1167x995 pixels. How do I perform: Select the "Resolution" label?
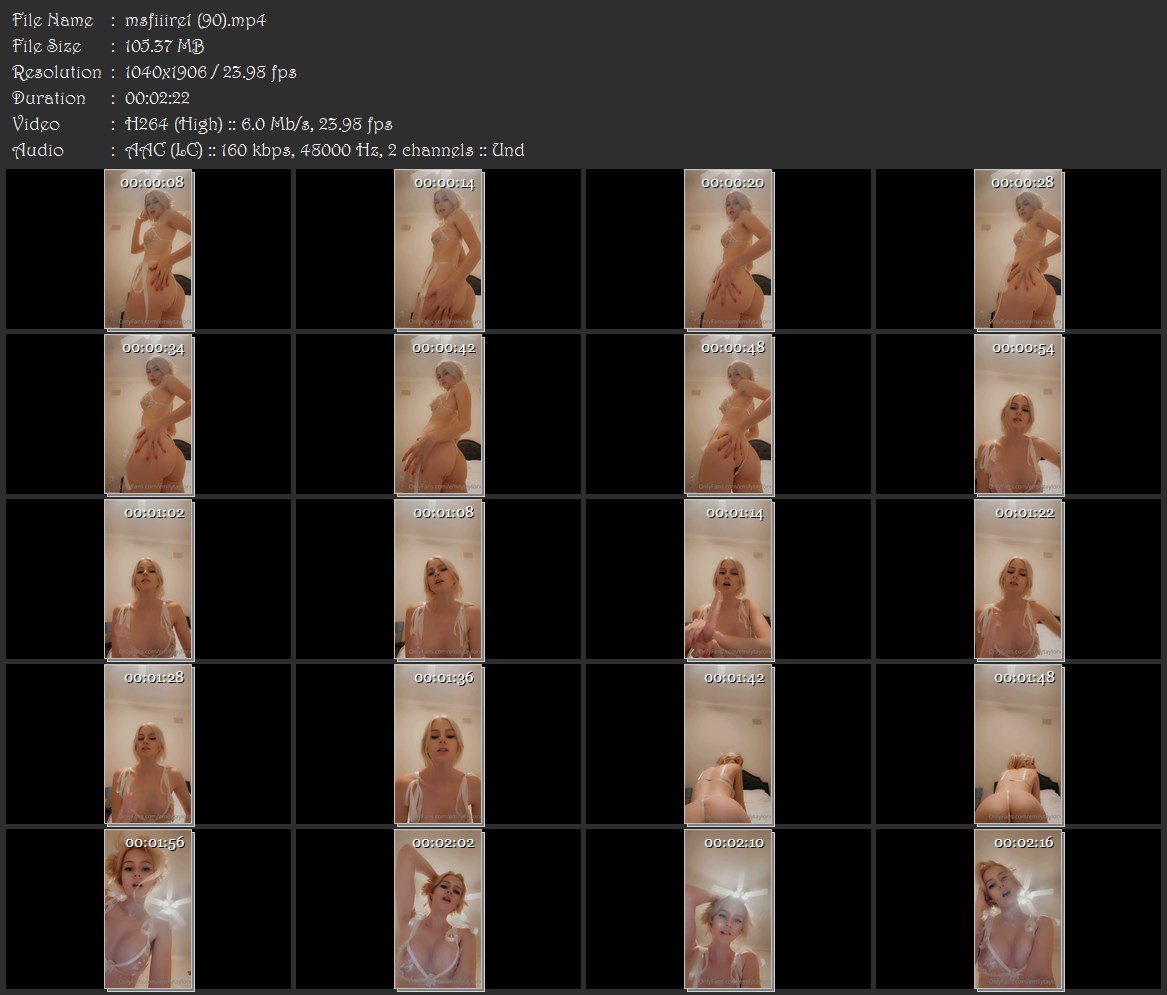(x=57, y=72)
